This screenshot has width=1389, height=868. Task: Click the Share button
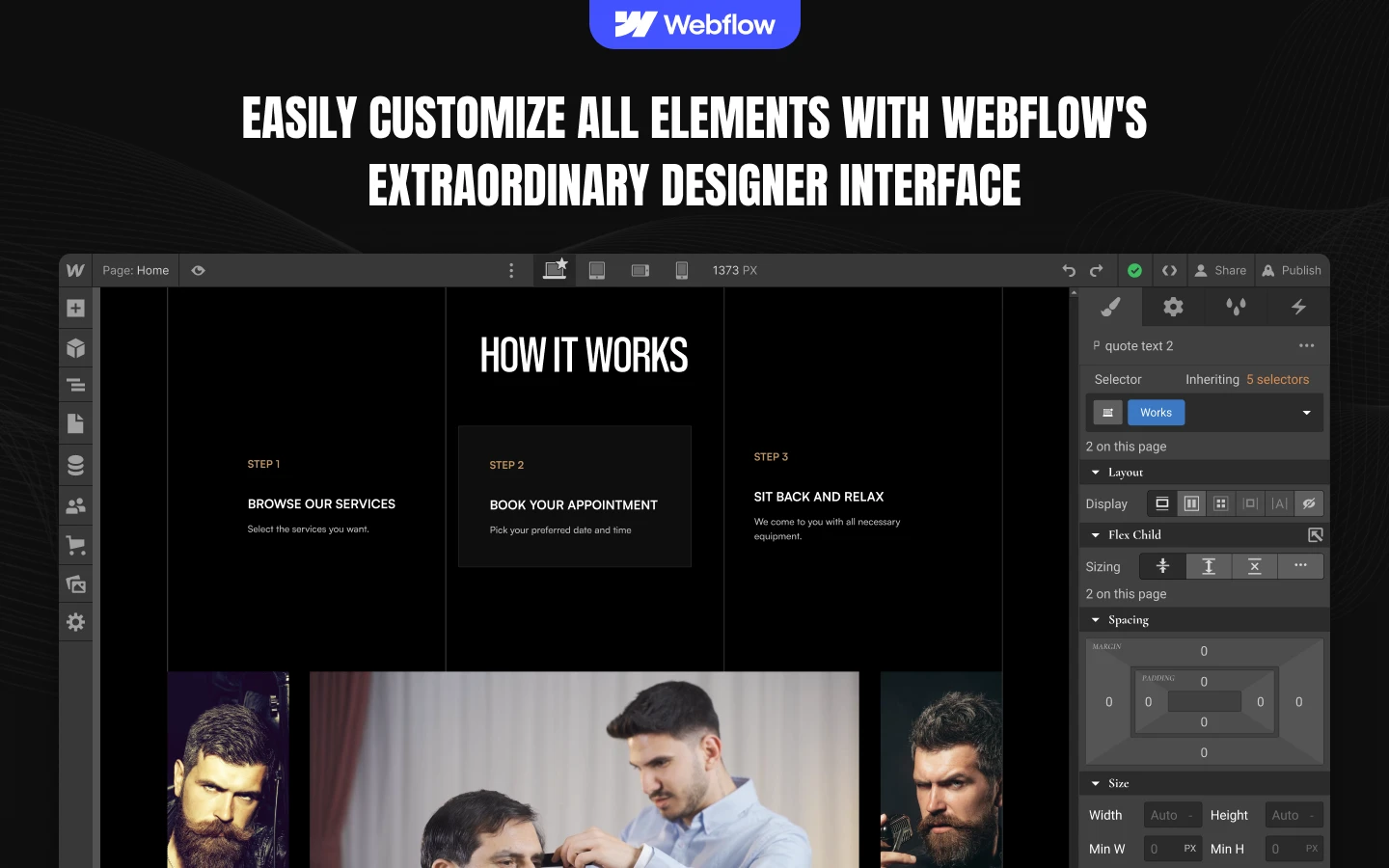tap(1220, 271)
